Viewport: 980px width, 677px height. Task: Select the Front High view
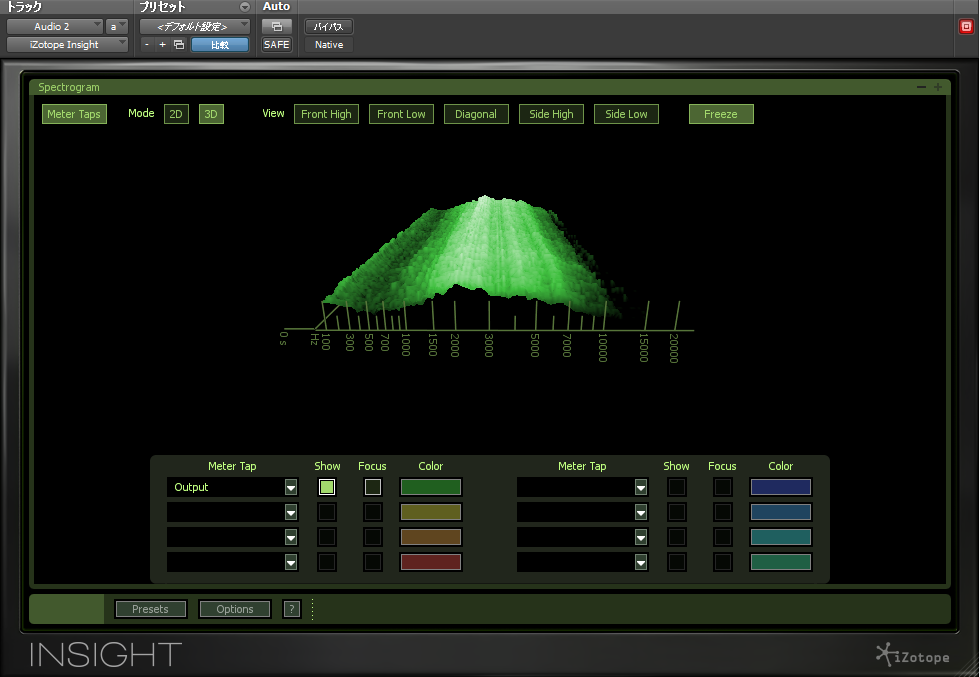[326, 114]
